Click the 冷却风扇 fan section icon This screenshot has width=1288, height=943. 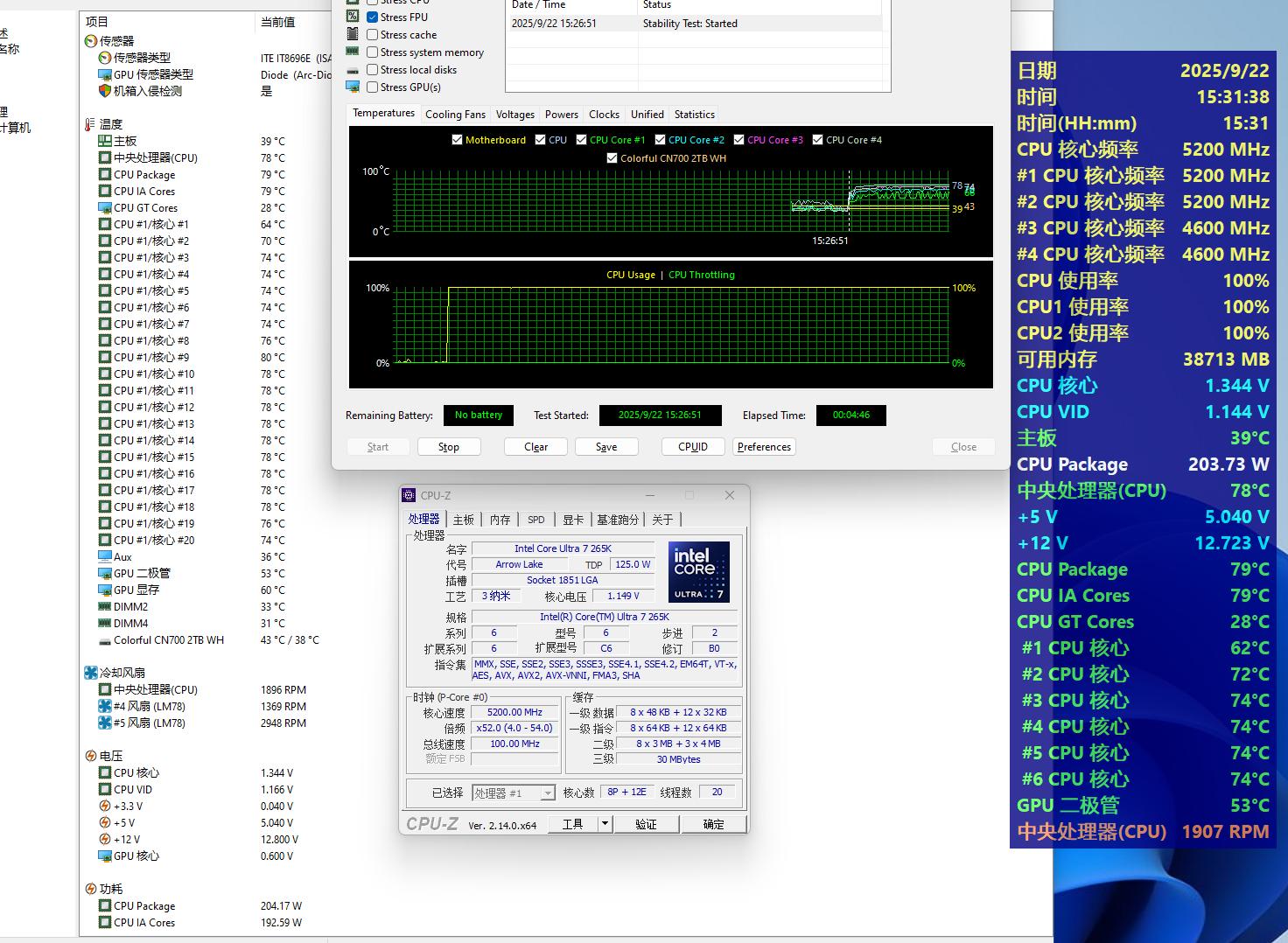tap(90, 673)
